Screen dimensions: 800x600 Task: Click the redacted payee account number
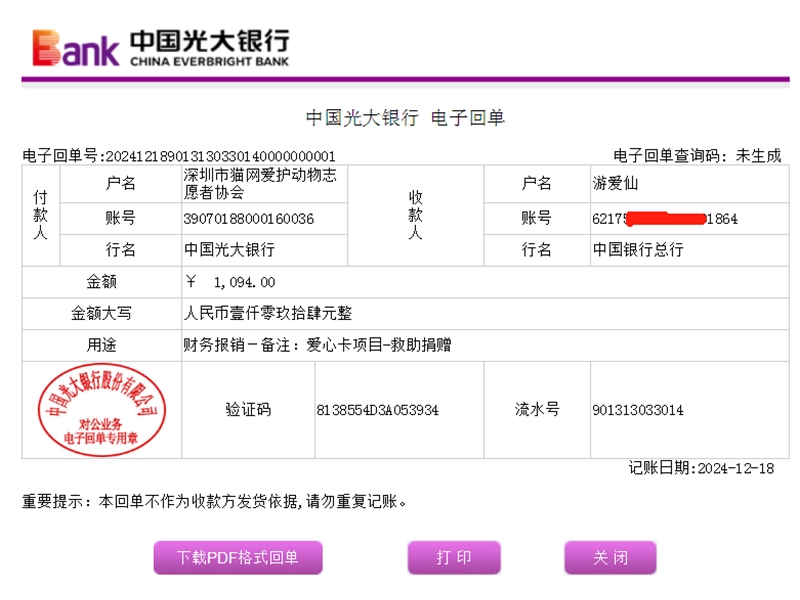[665, 219]
